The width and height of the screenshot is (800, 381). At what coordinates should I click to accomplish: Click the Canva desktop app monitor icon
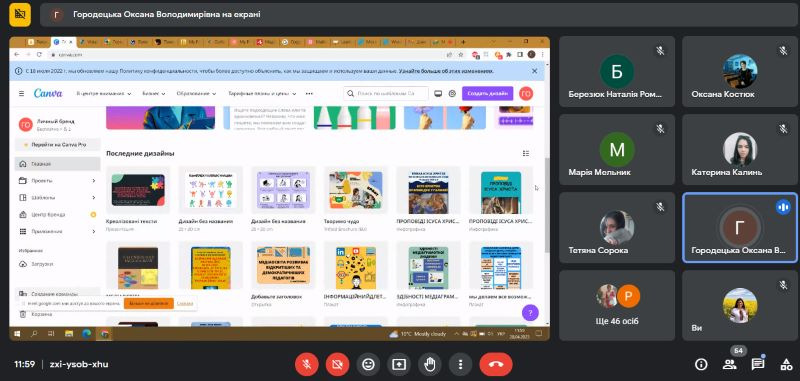pos(438,93)
